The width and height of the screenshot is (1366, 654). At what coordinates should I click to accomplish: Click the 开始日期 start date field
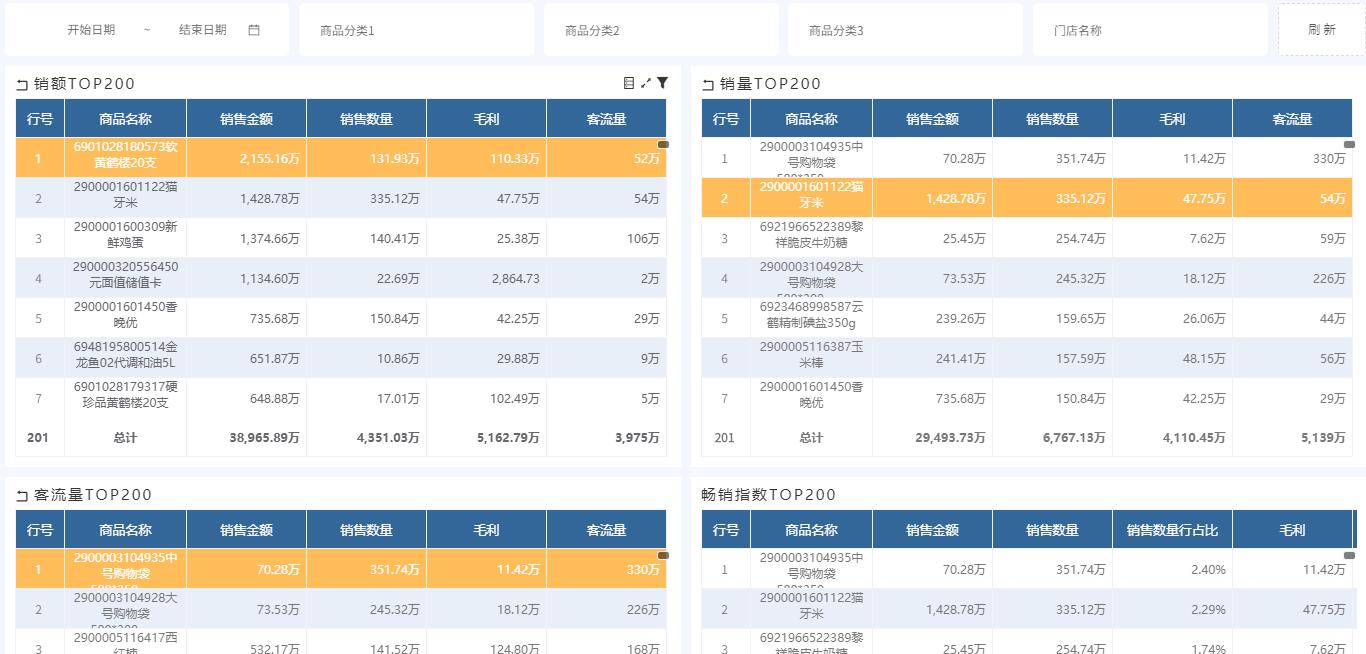coord(91,30)
